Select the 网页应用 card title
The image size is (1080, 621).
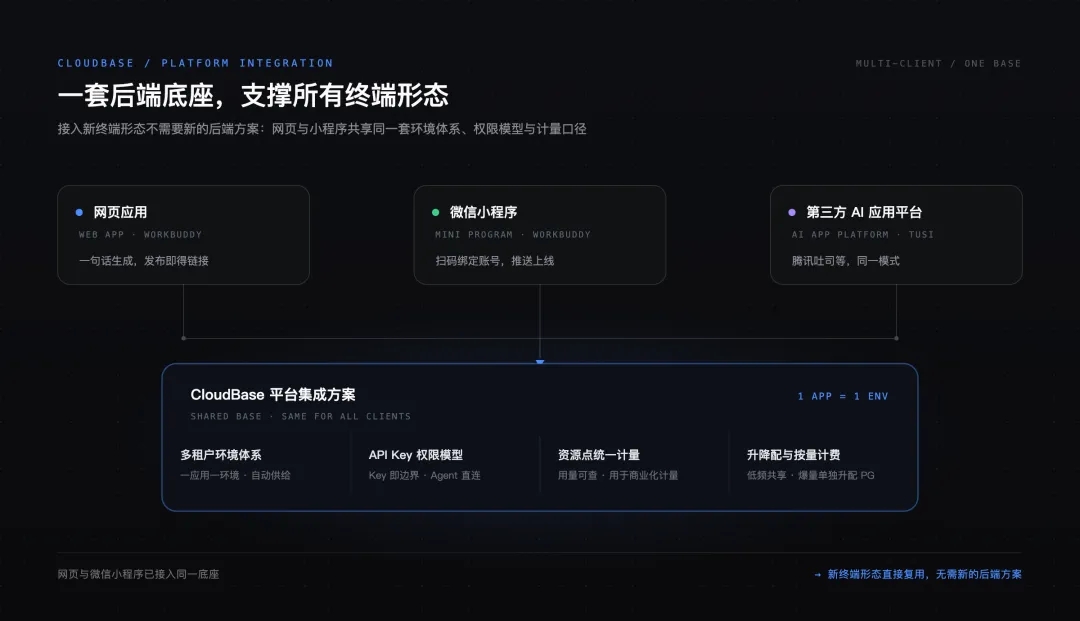pyautogui.click(x=121, y=212)
